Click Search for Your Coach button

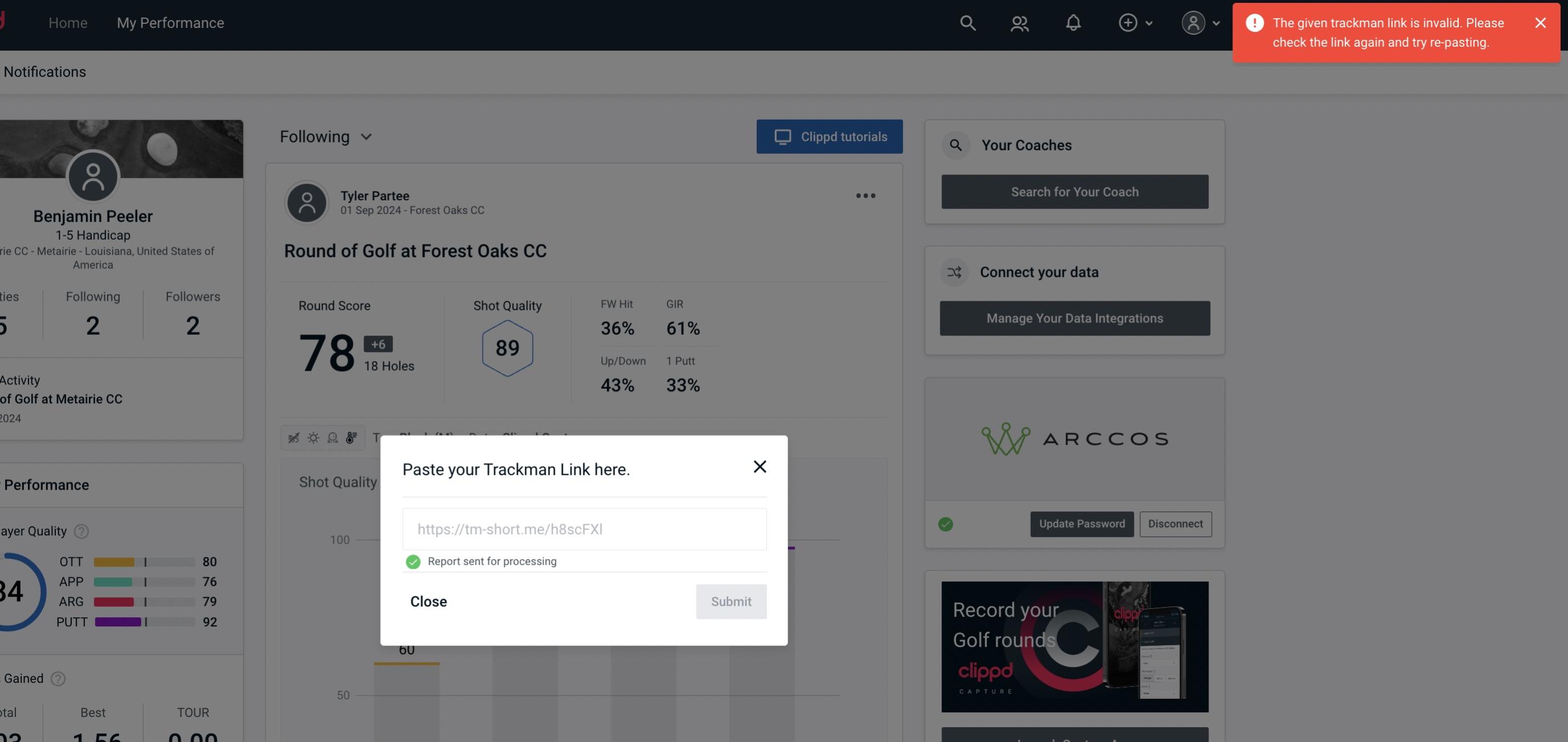[x=1075, y=191]
